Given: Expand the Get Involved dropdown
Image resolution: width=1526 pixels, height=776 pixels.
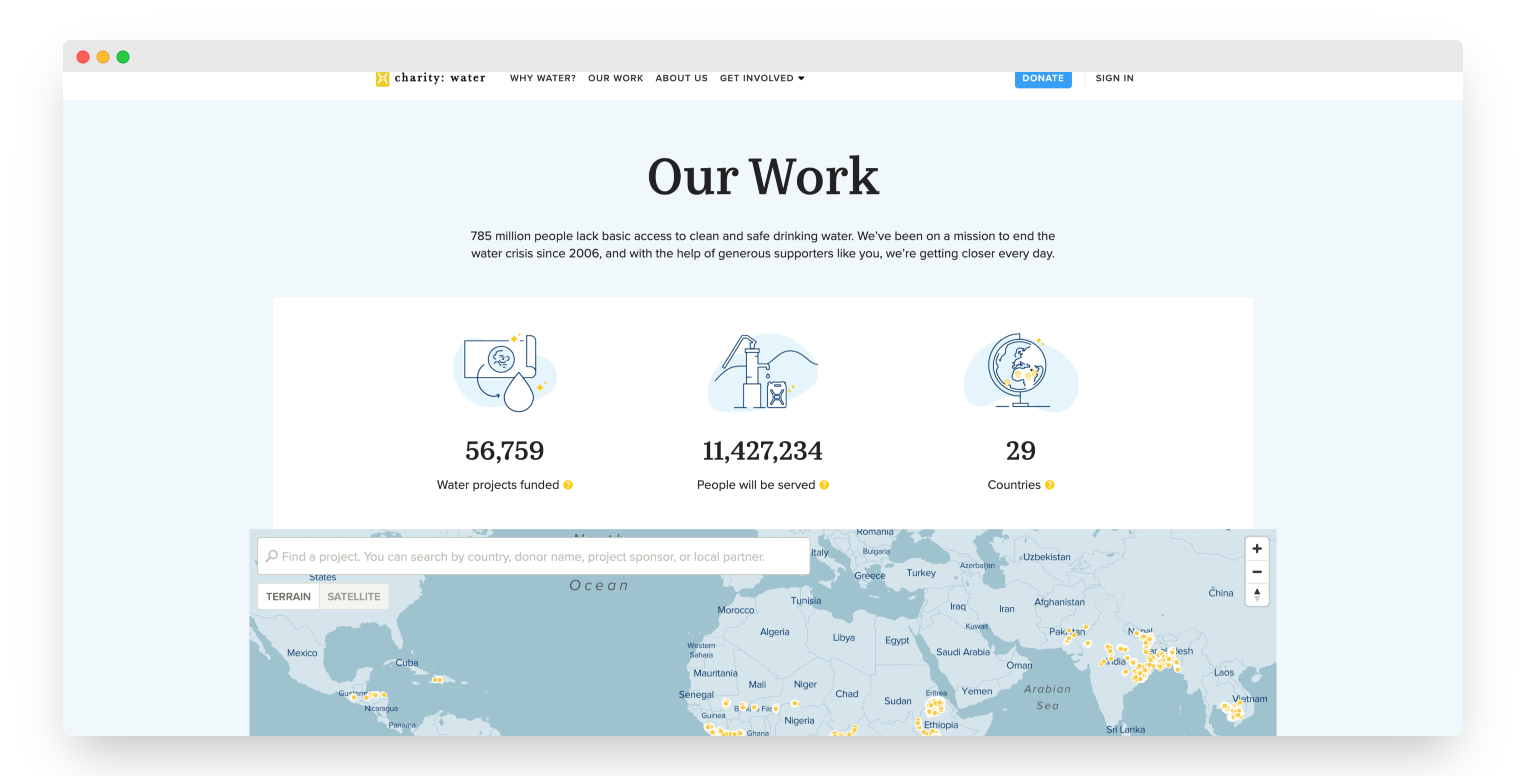Looking at the screenshot, I should pos(762,78).
